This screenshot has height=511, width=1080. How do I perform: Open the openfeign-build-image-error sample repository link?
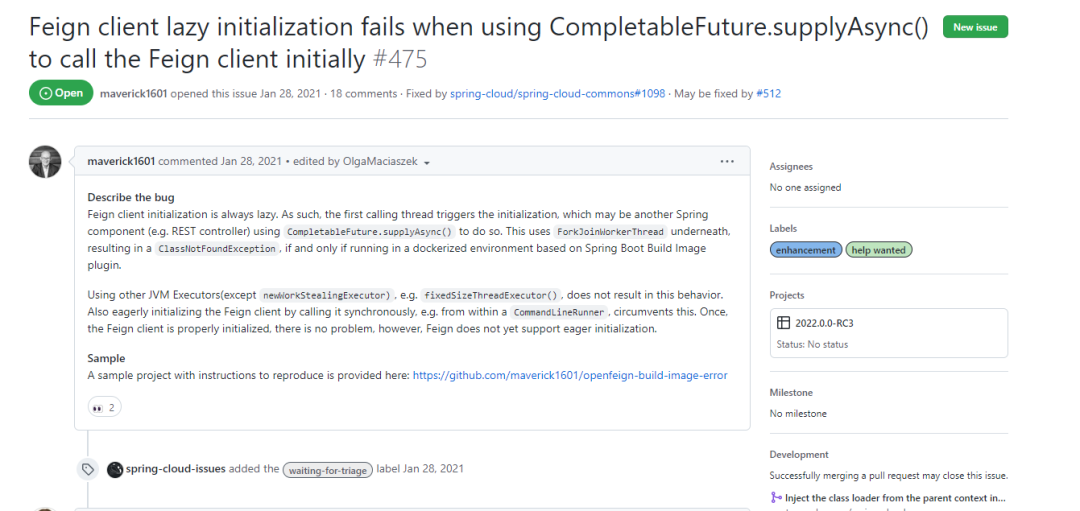pyautogui.click(x=570, y=376)
